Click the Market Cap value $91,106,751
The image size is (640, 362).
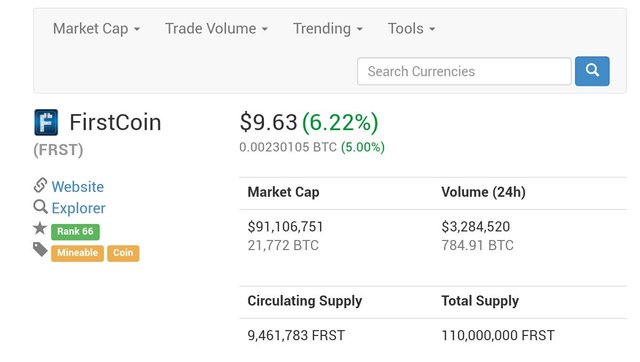285,227
